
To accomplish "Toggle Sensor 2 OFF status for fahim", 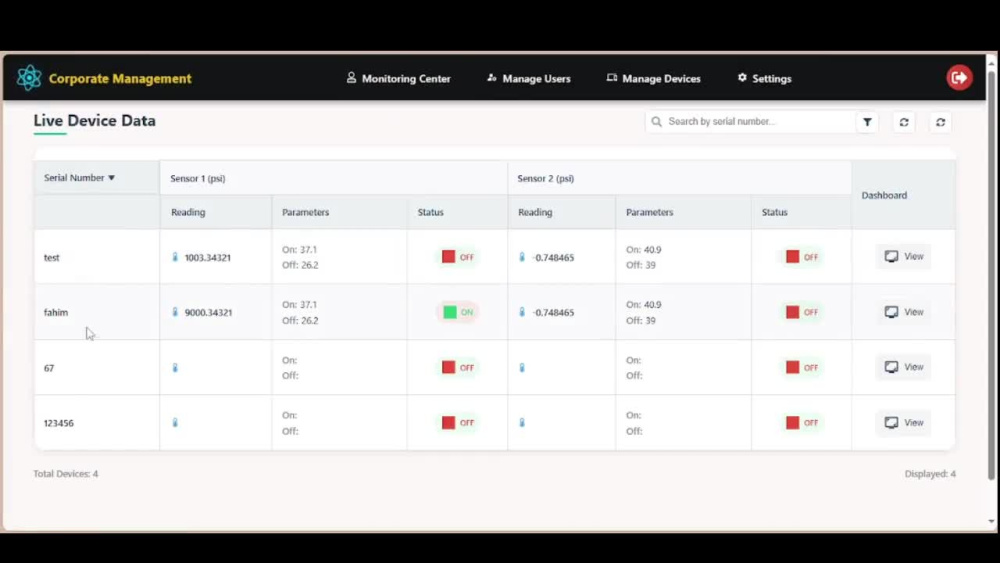I will [x=802, y=312].
